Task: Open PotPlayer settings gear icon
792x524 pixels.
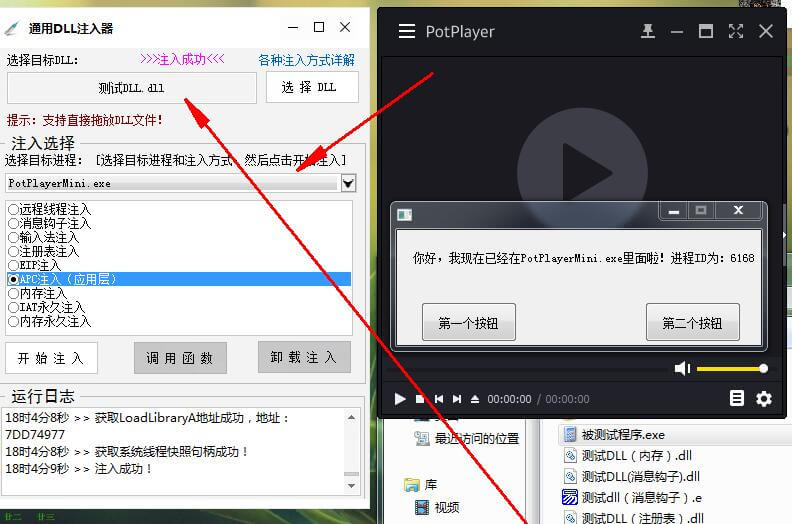Action: coord(764,398)
